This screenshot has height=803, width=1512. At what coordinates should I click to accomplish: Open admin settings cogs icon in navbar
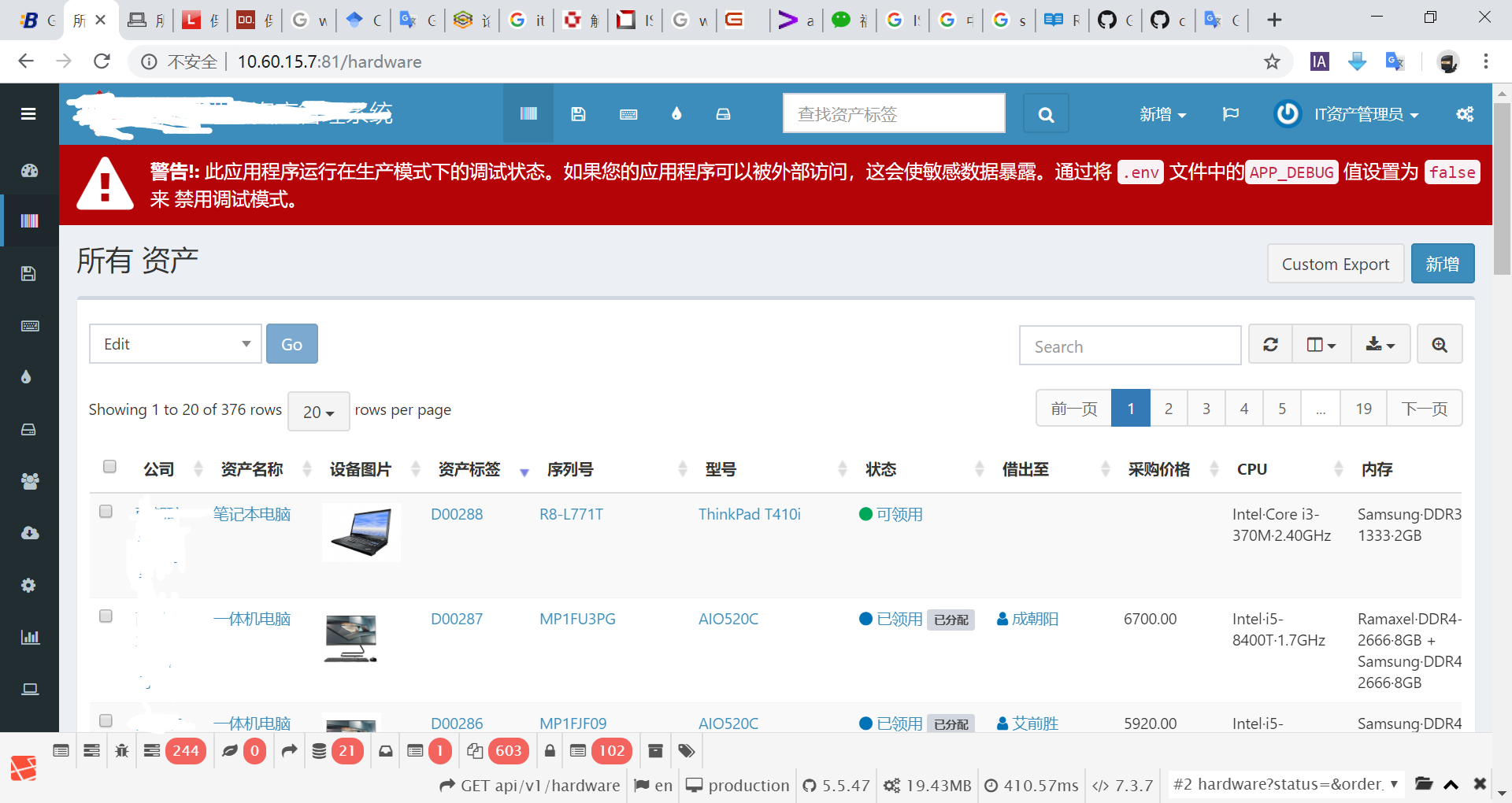[x=1465, y=114]
